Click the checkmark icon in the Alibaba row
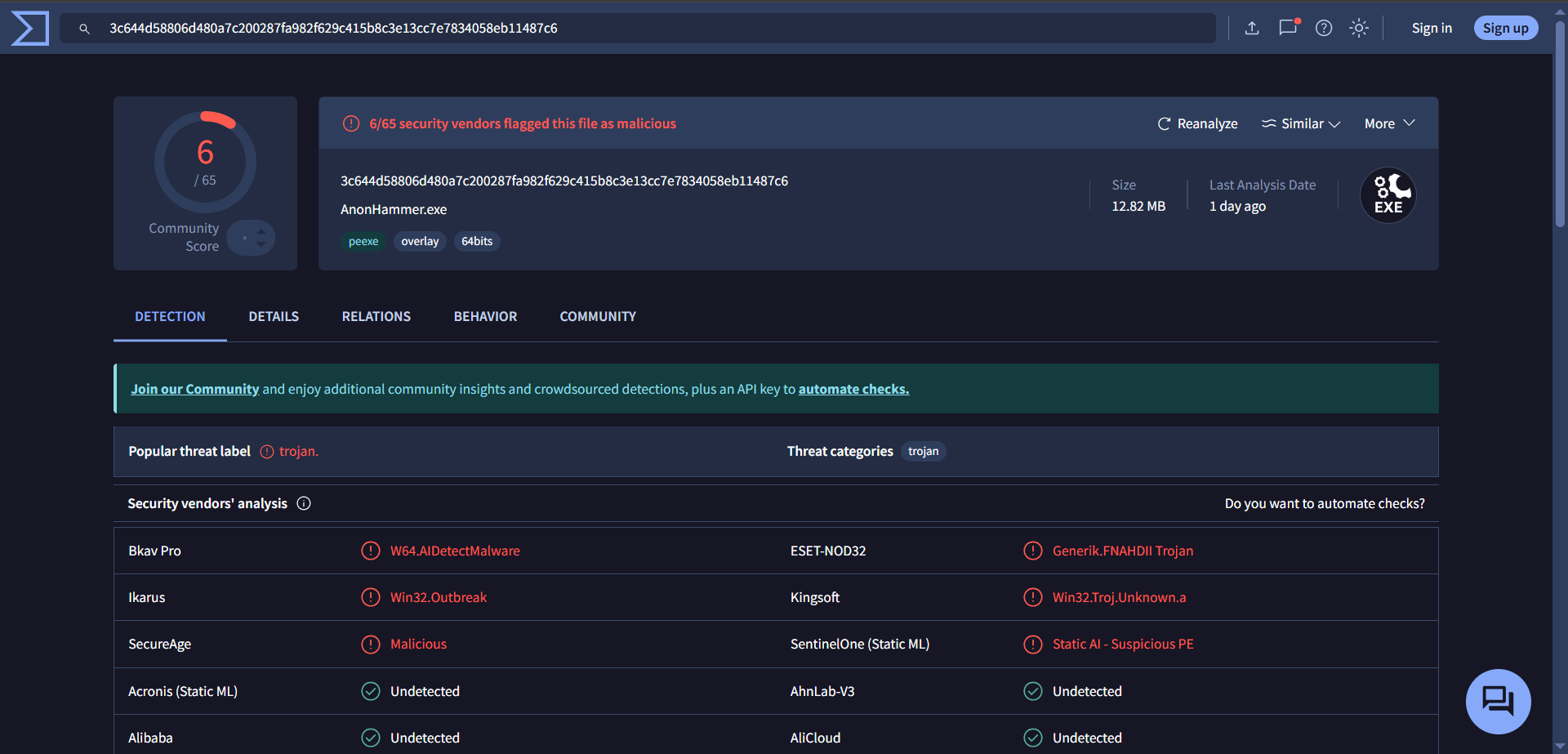The width and height of the screenshot is (1568, 754). click(x=371, y=738)
